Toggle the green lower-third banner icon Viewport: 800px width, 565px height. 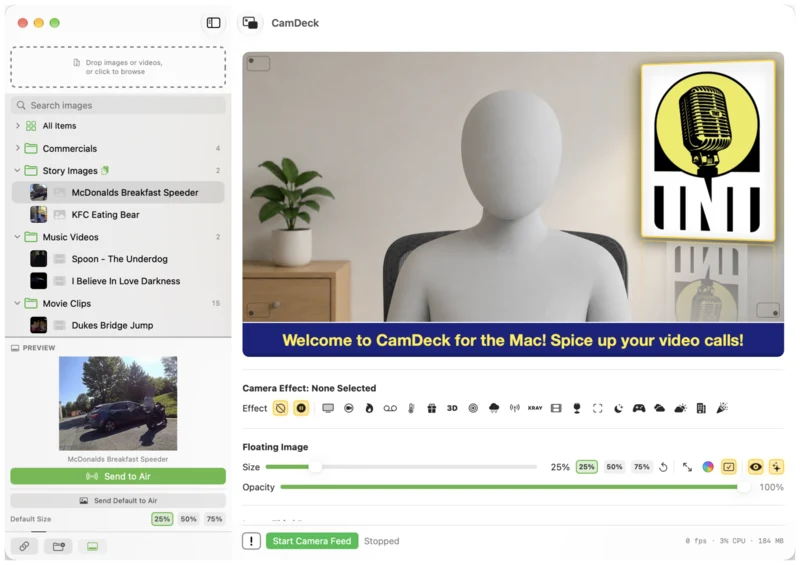[92, 547]
